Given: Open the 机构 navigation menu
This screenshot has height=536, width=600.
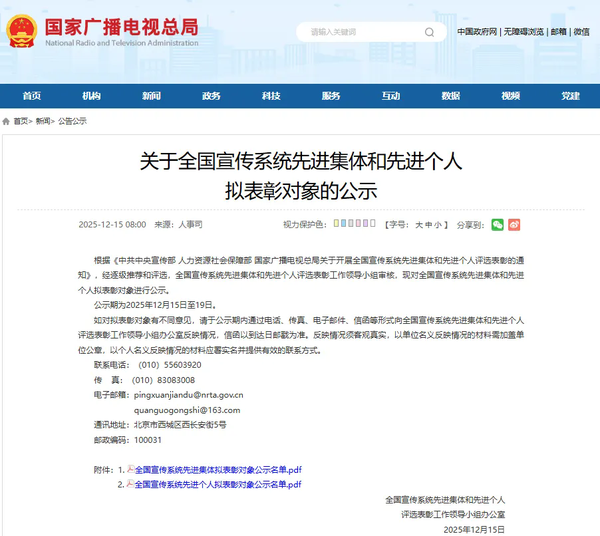Looking at the screenshot, I should tap(91, 96).
